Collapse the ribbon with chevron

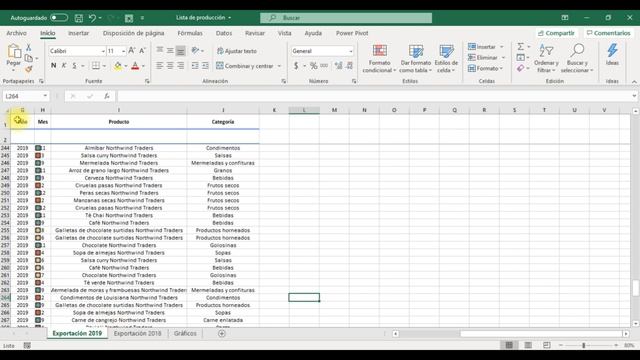pyautogui.click(x=634, y=82)
